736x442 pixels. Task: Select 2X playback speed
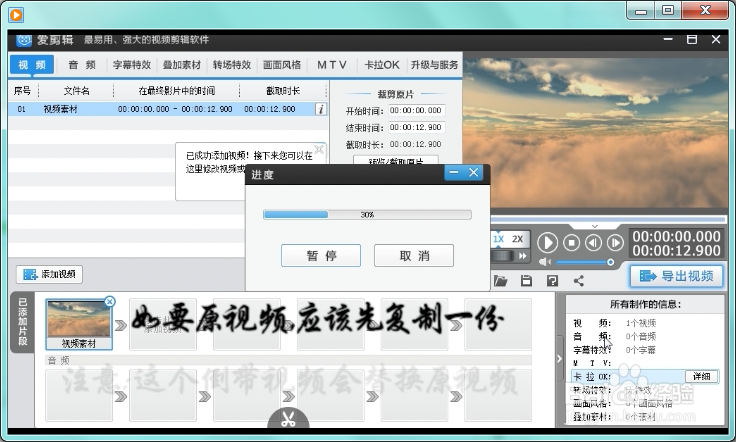(517, 239)
